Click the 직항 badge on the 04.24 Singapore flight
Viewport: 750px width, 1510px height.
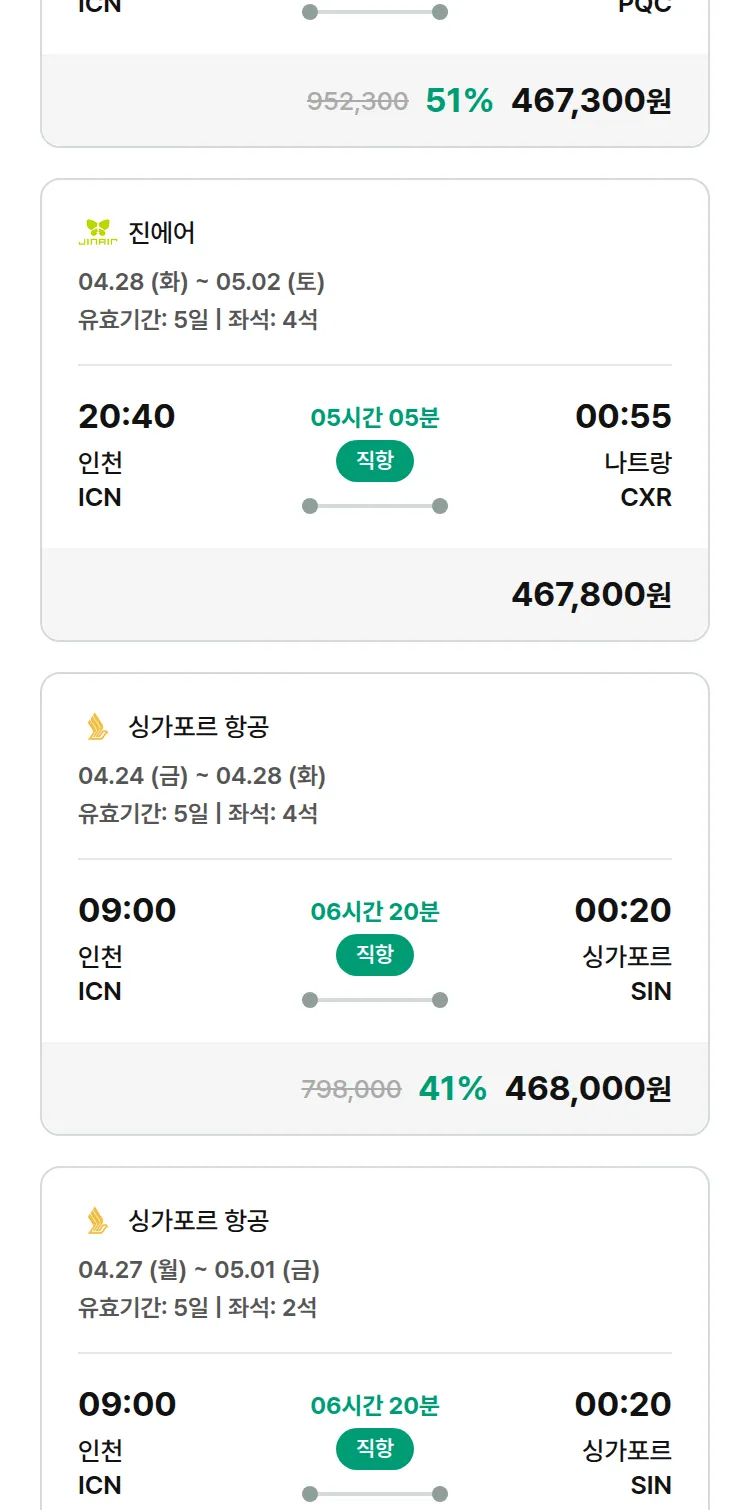tap(374, 955)
